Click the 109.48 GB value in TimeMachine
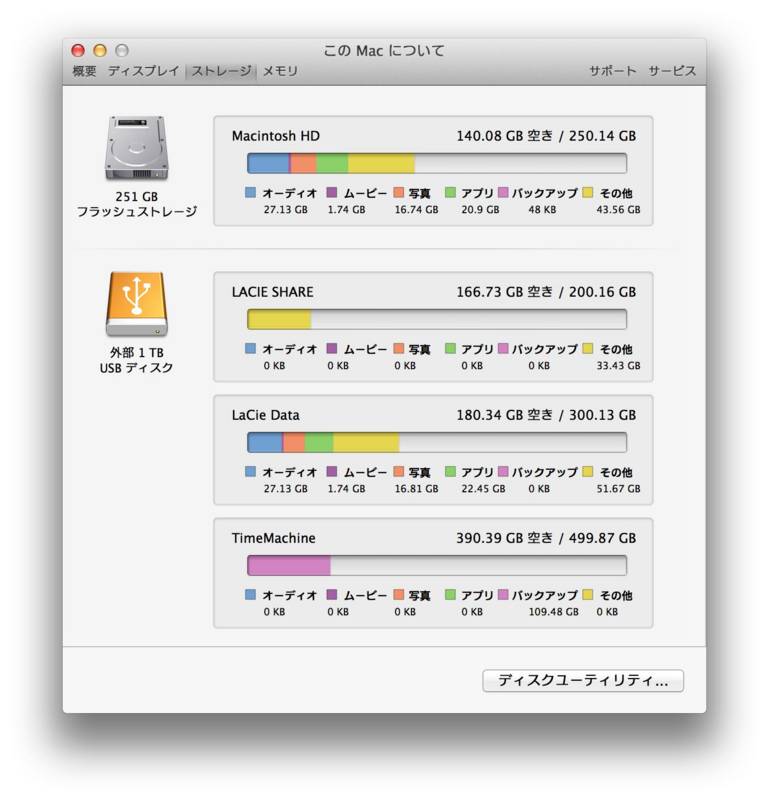 554,611
